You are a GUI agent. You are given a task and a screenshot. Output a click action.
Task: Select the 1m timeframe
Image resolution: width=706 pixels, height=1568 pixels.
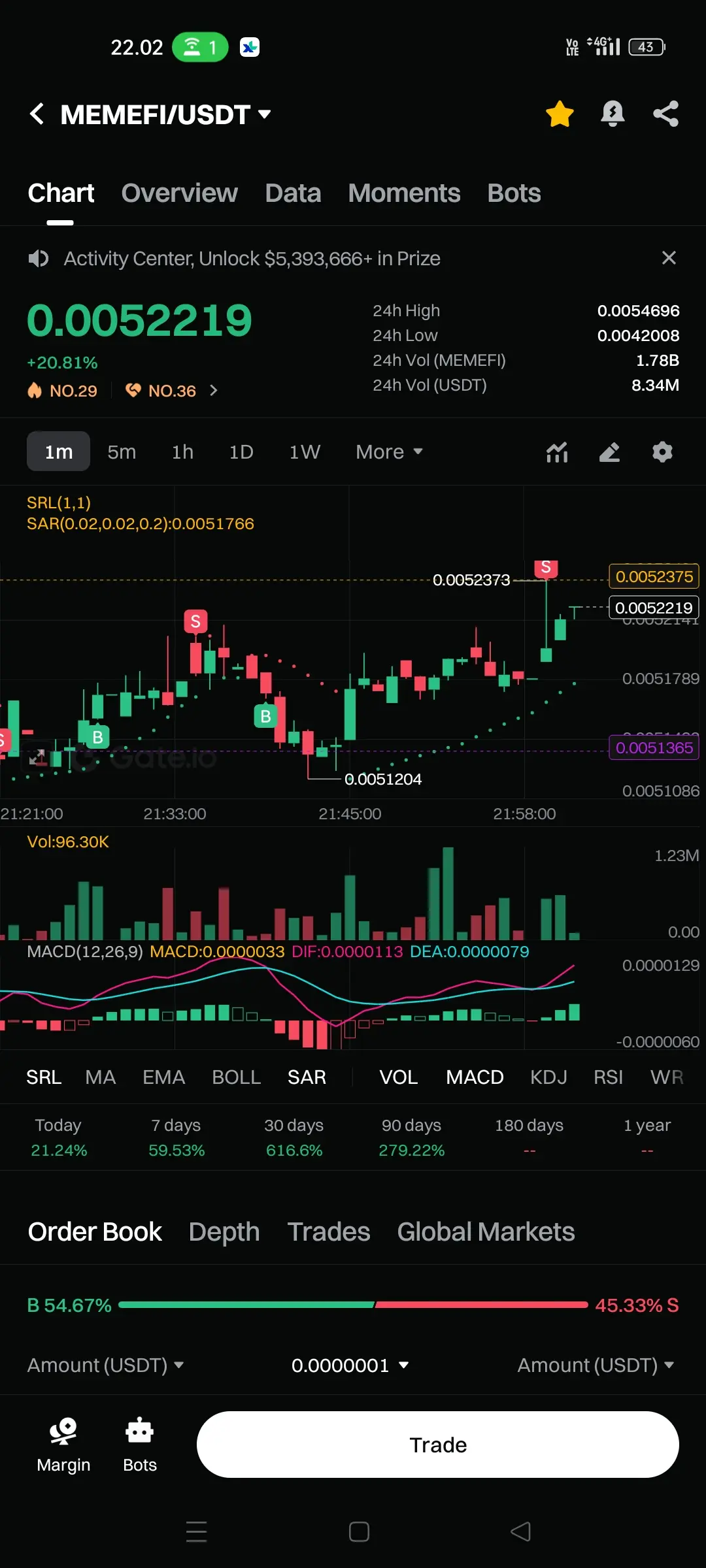tap(58, 451)
